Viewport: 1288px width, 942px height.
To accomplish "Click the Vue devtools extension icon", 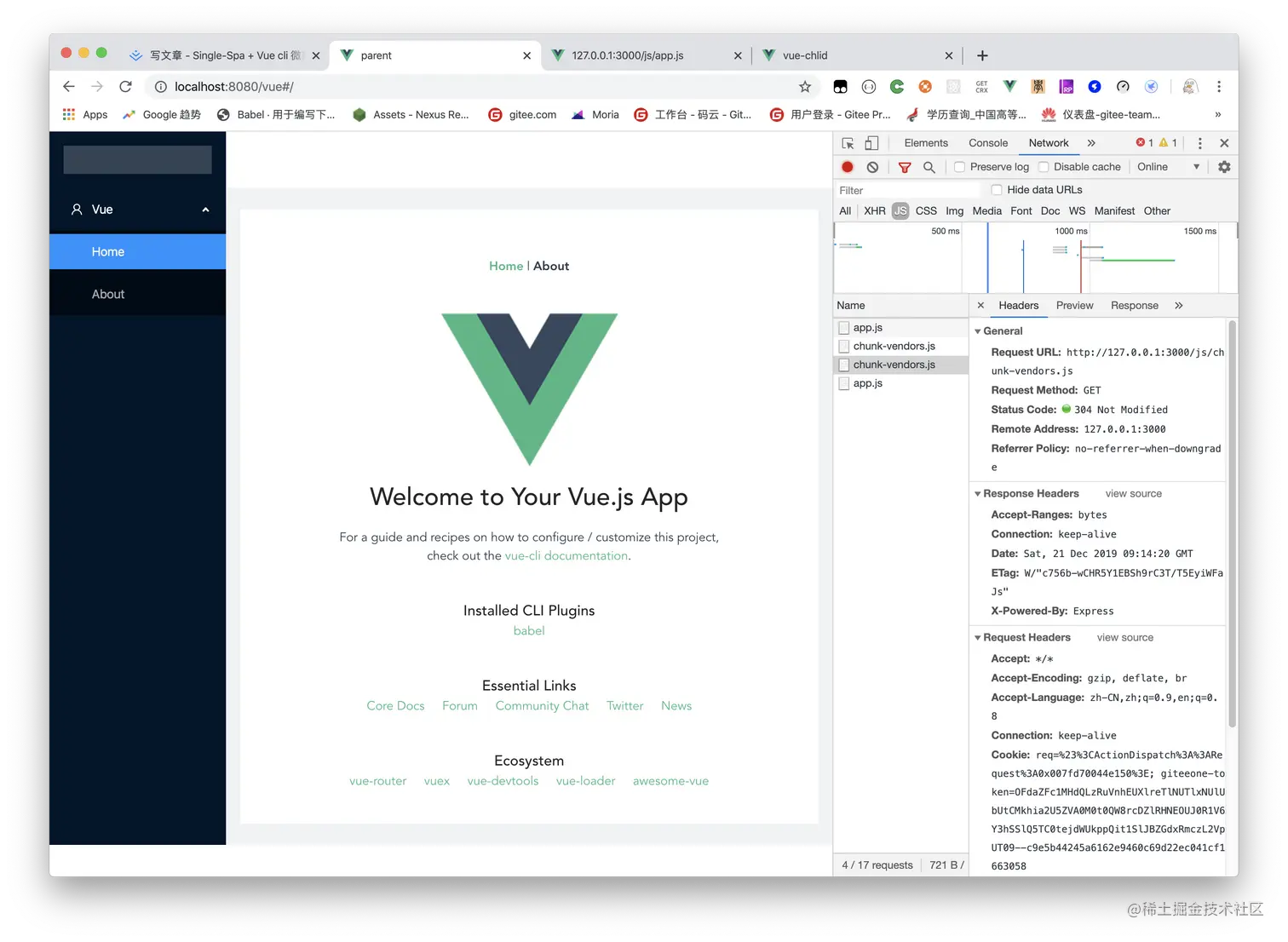I will tap(1009, 86).
